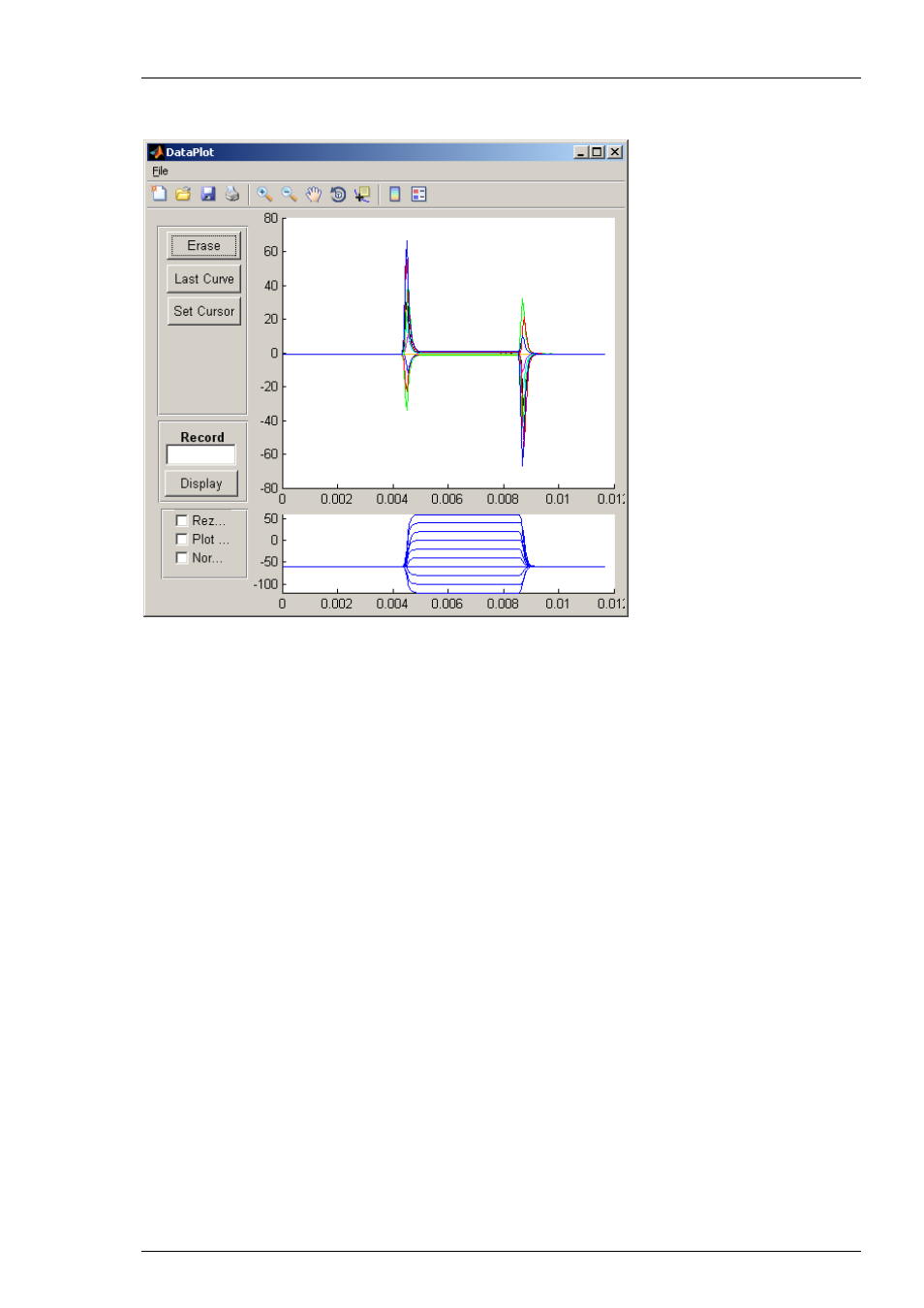Minimize the DataPlot window

click(580, 152)
